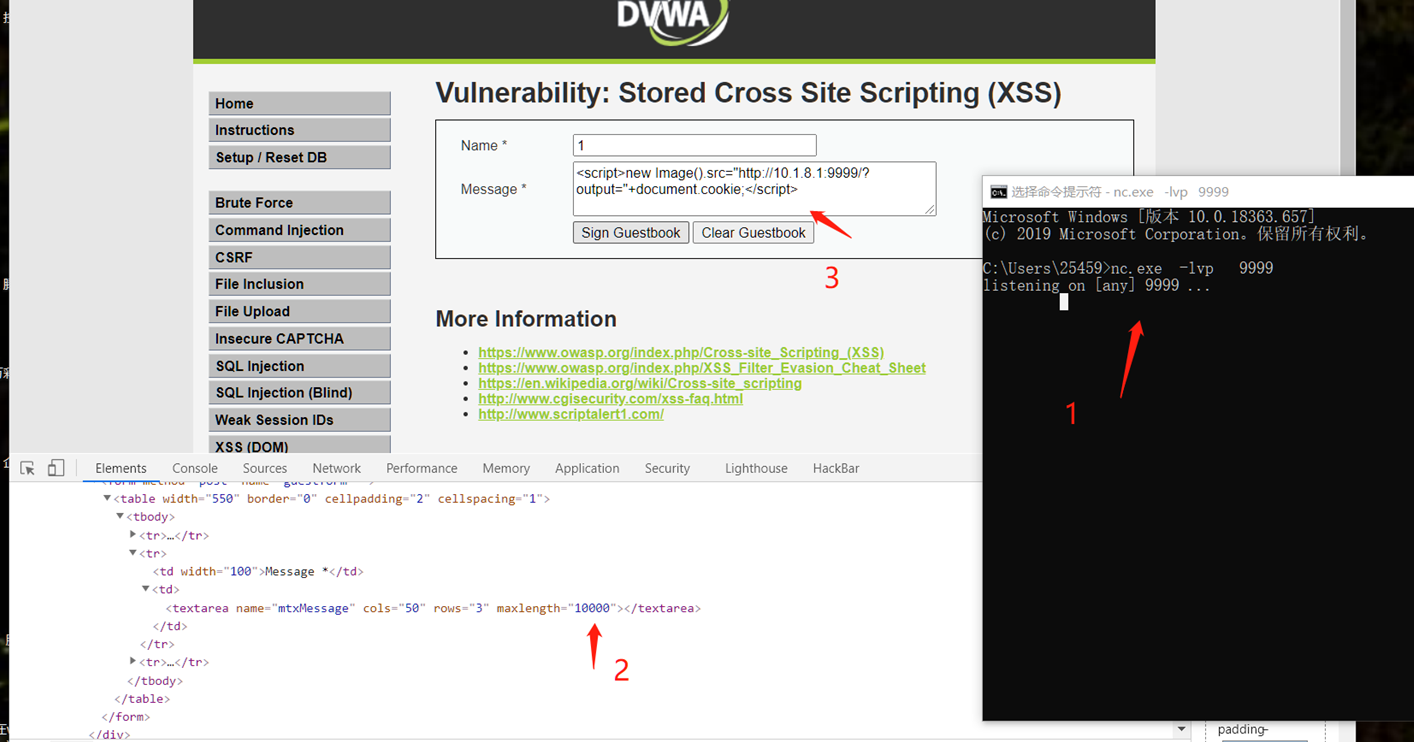1414x742 pixels.
Task: Collapse the tr containing the Message cell
Action: click(133, 553)
